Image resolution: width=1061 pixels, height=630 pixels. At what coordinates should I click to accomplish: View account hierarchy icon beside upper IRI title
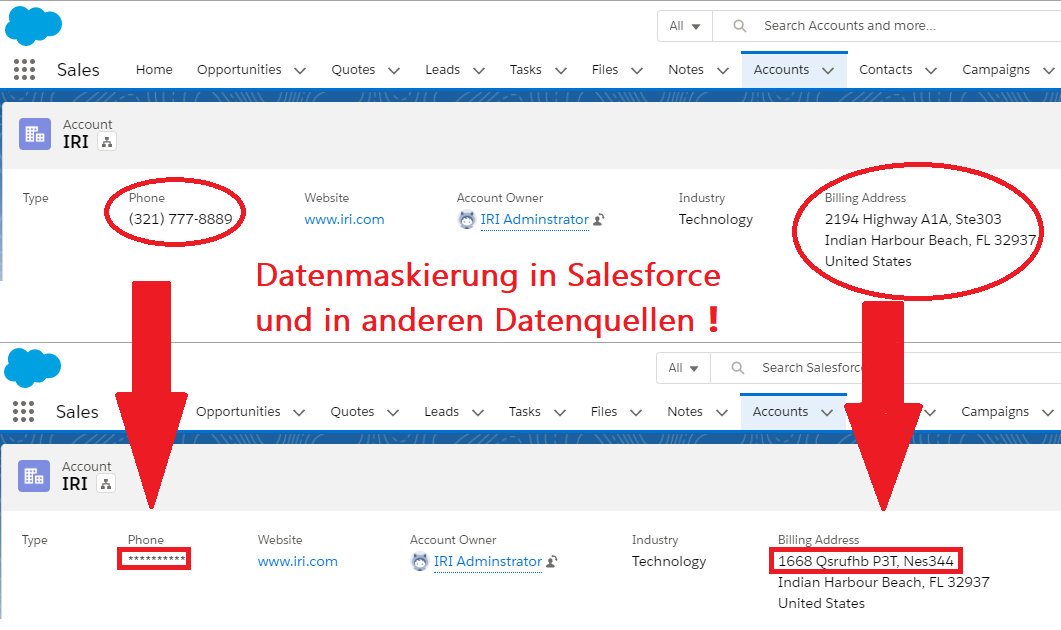[108, 142]
